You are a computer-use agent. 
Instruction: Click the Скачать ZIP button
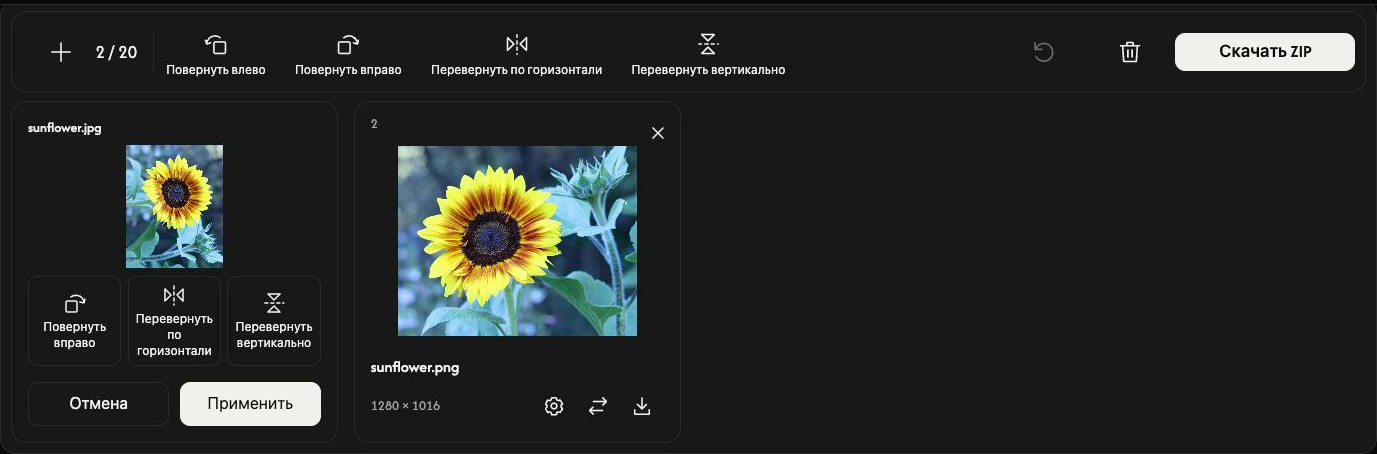coord(1265,52)
